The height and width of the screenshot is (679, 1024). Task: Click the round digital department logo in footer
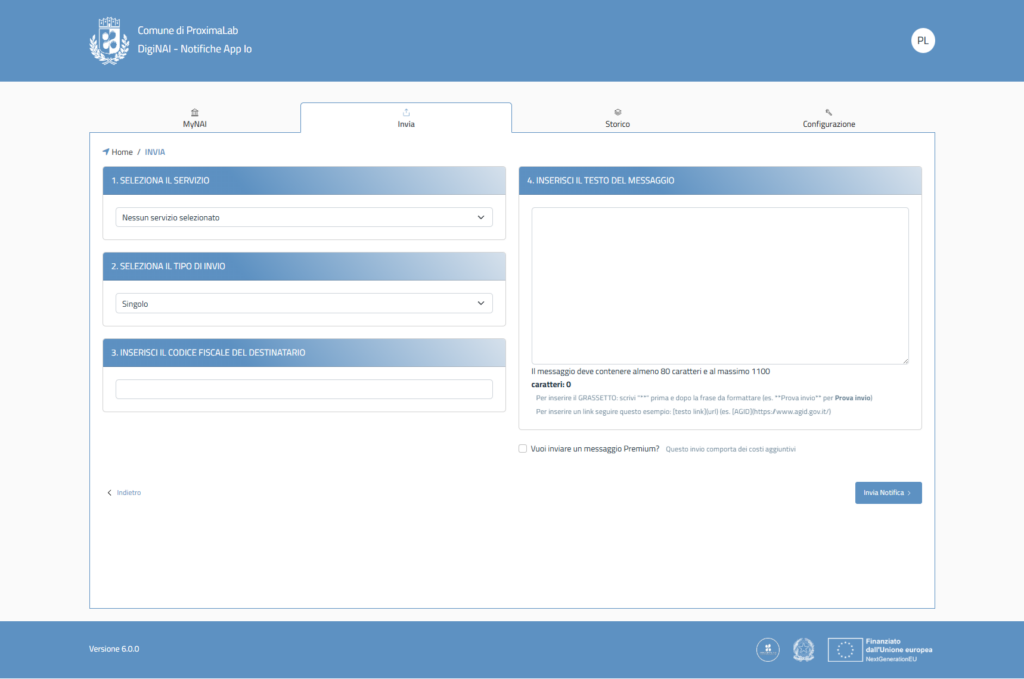tap(768, 649)
